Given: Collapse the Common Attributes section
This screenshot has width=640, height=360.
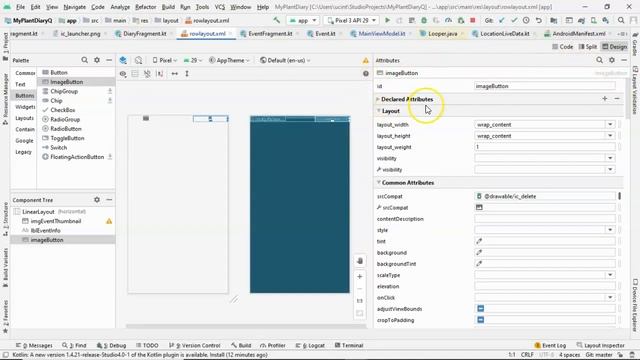Looking at the screenshot, I should click(378, 182).
